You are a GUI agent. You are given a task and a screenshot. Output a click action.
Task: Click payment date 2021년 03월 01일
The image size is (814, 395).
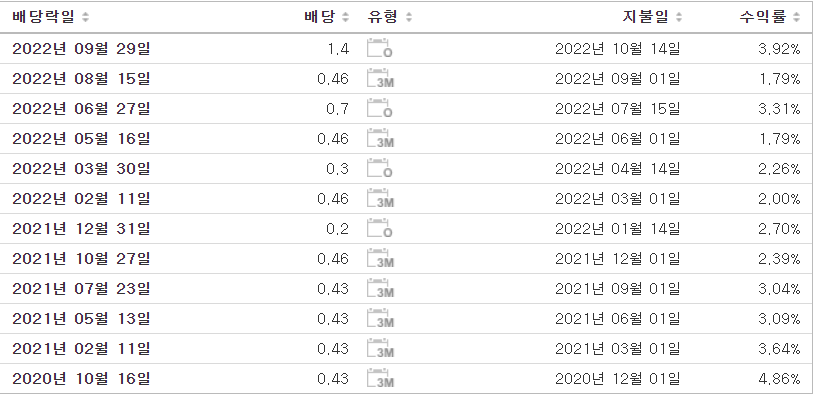tap(618, 349)
